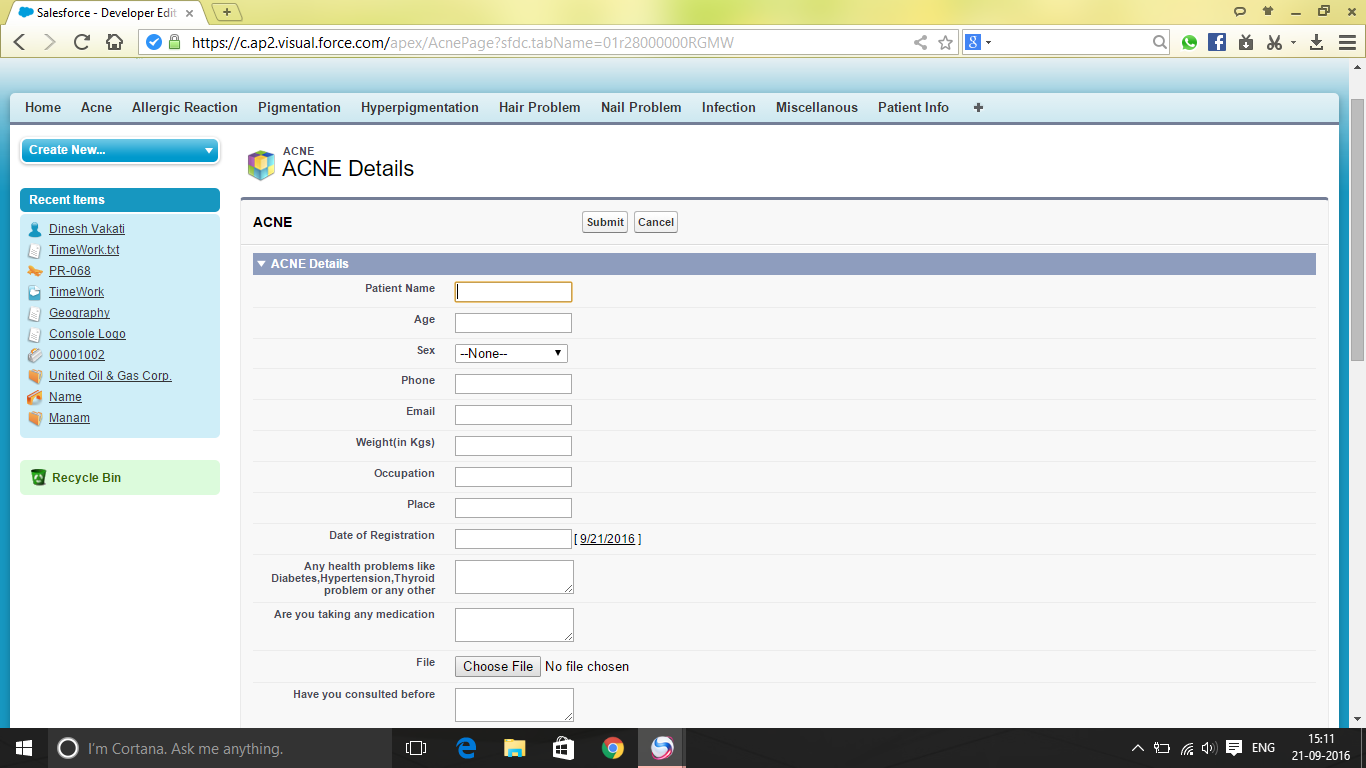Focus the Date of Registration field

(x=513, y=539)
